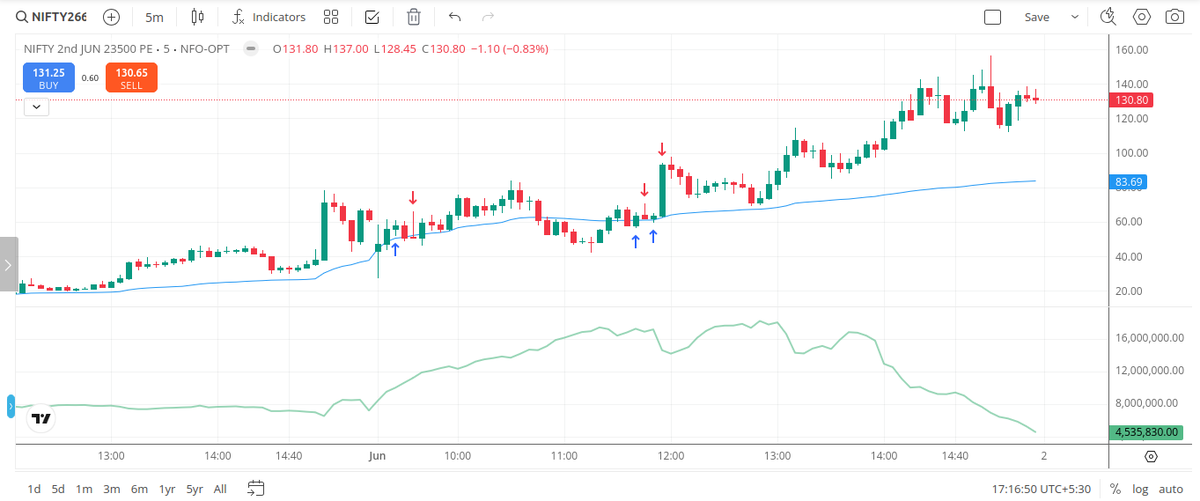Open the indicator templates grid icon
Screen dimensions: 1200x501
coord(332,17)
